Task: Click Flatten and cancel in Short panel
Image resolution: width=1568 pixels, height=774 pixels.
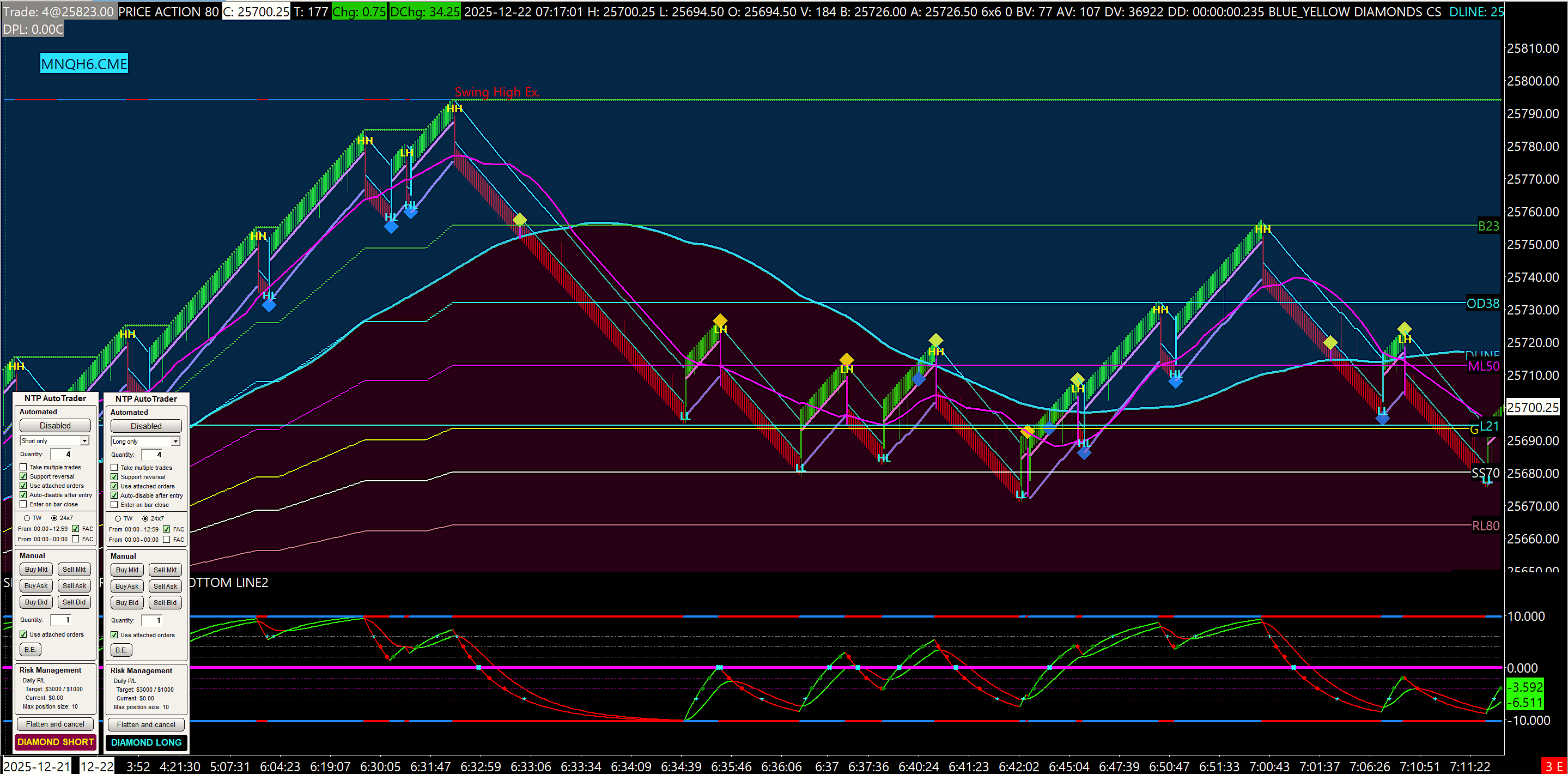Action: click(x=55, y=724)
